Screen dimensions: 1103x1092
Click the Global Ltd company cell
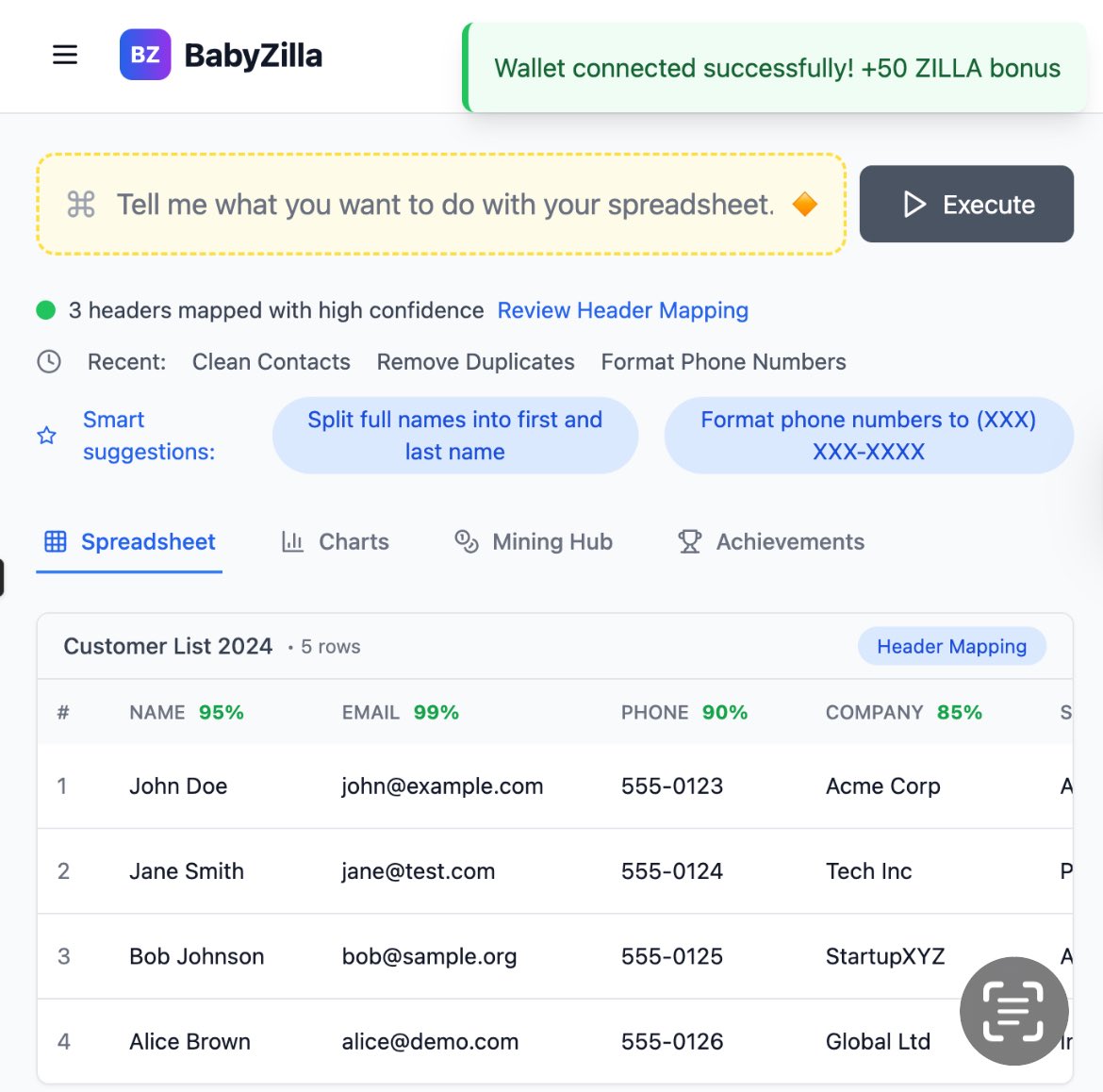(878, 1041)
